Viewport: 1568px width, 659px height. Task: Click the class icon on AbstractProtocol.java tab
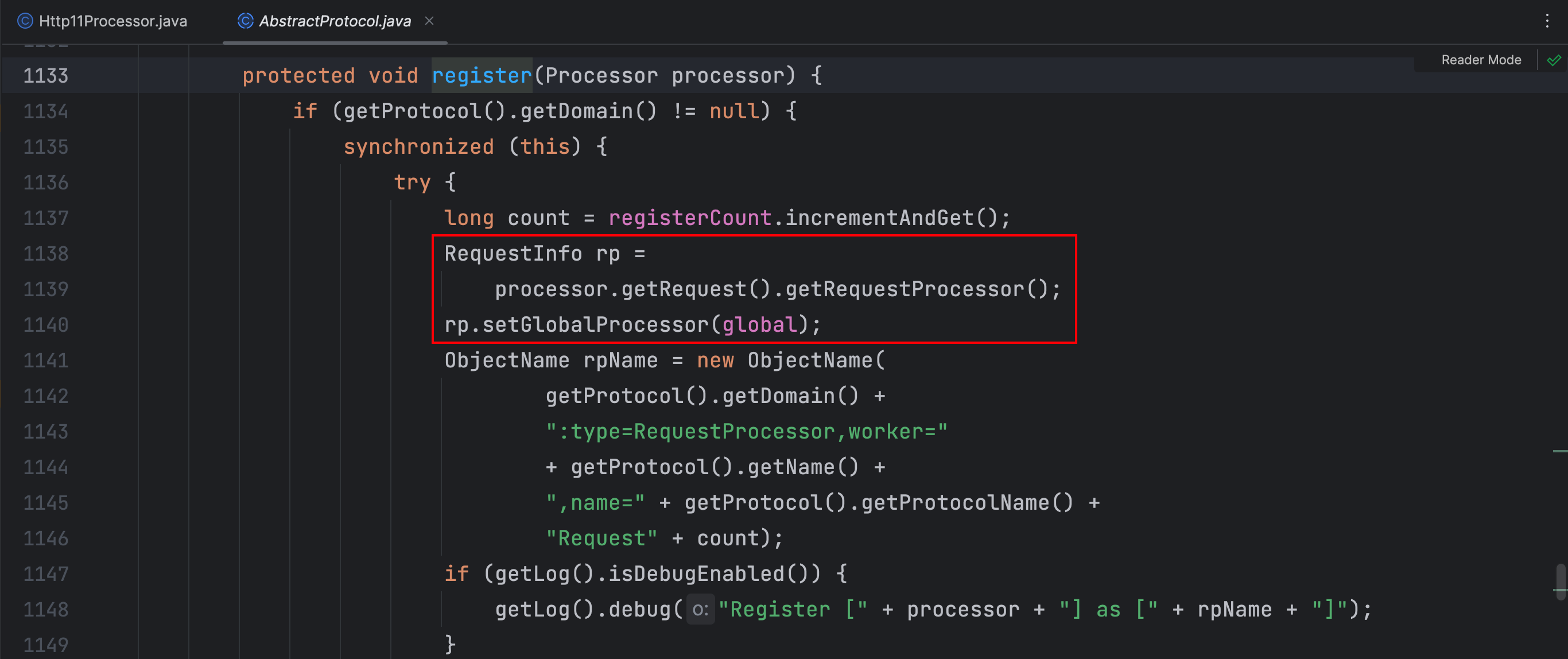(x=244, y=20)
